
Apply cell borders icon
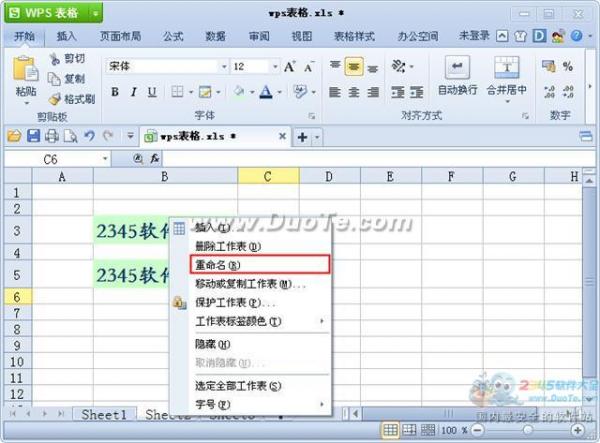click(177, 92)
